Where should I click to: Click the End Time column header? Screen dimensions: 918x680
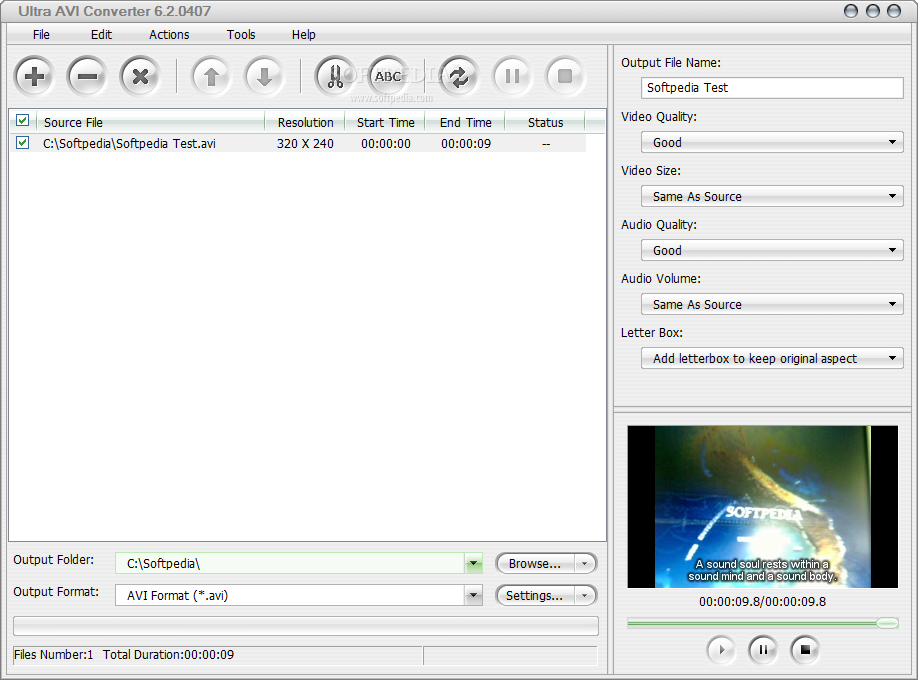(465, 122)
